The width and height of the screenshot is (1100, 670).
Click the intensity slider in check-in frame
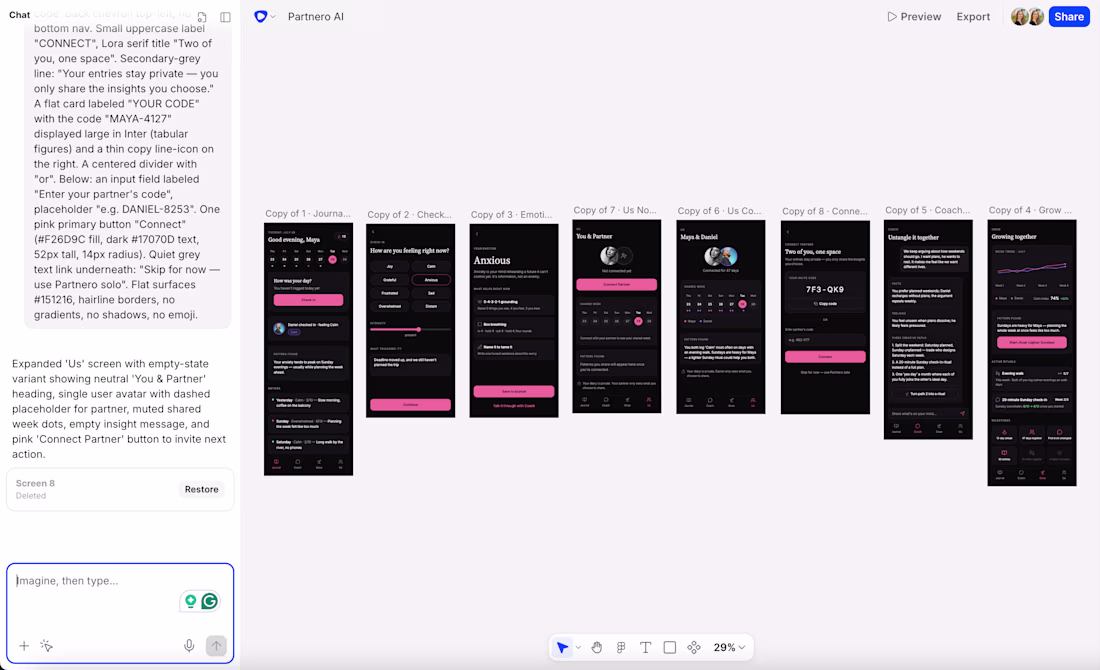[410, 329]
